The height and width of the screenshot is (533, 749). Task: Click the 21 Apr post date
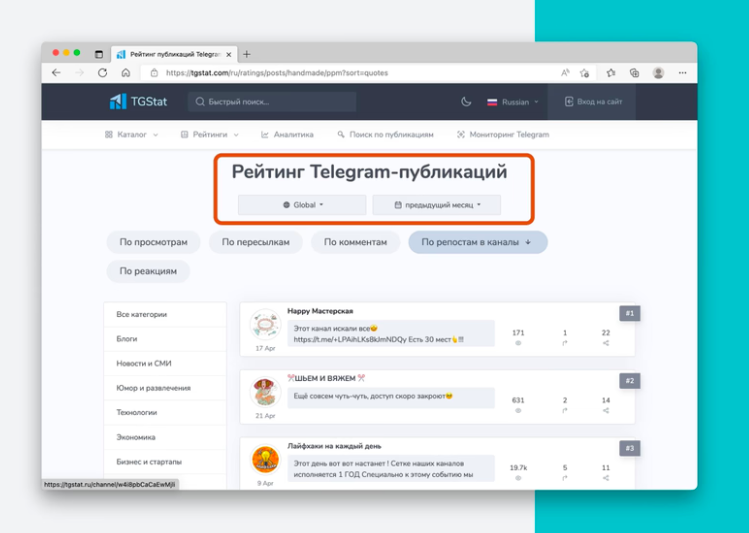pyautogui.click(x=265, y=416)
